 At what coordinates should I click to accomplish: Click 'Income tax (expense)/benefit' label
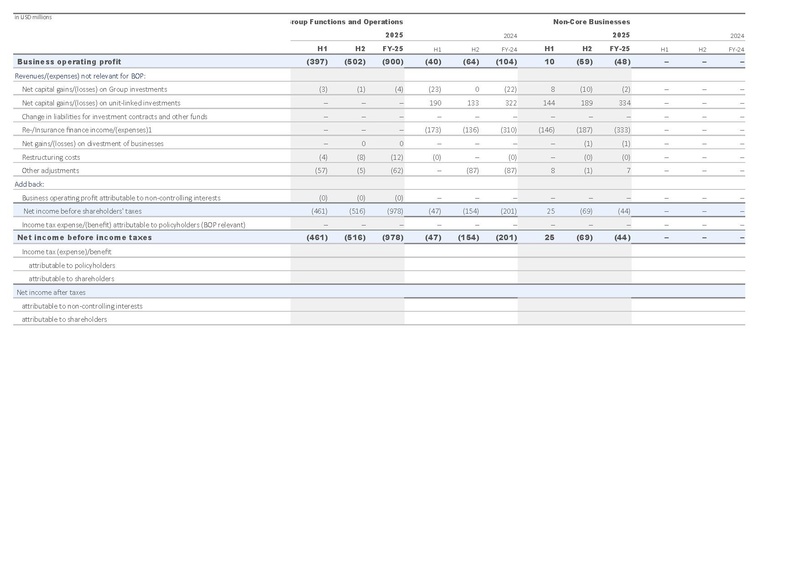point(67,252)
